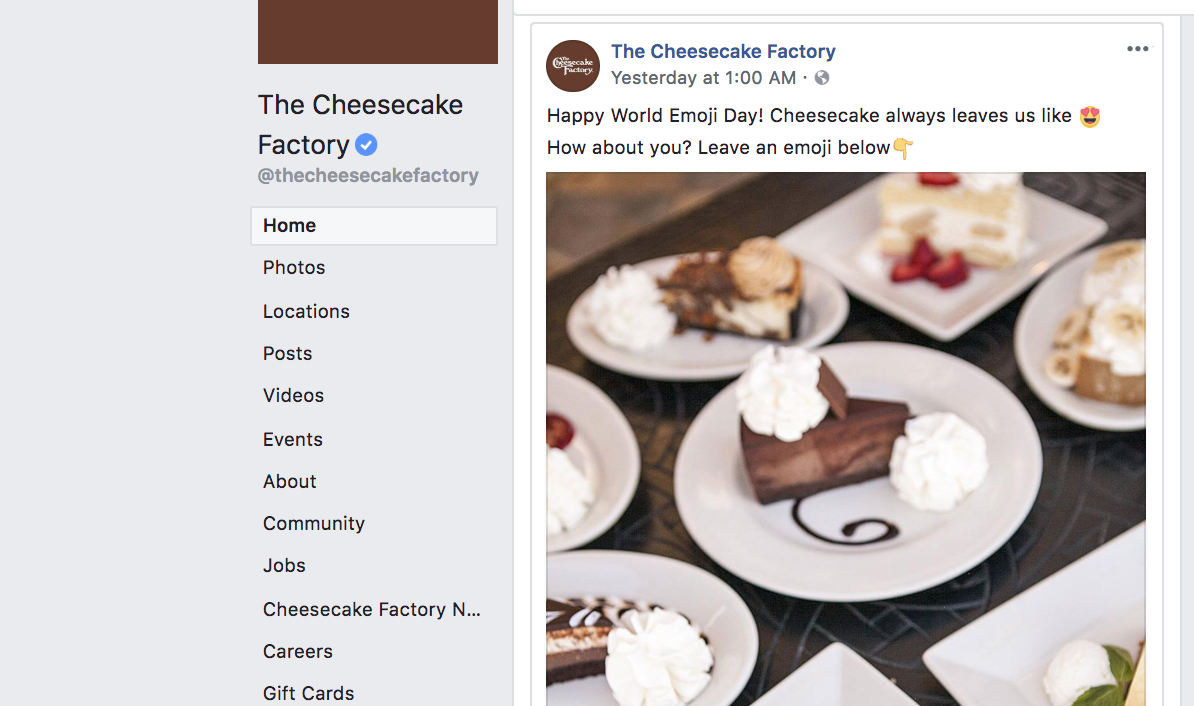The image size is (1194, 706).
Task: Open the truncated Cheesecake Factory N... item
Action: [372, 609]
